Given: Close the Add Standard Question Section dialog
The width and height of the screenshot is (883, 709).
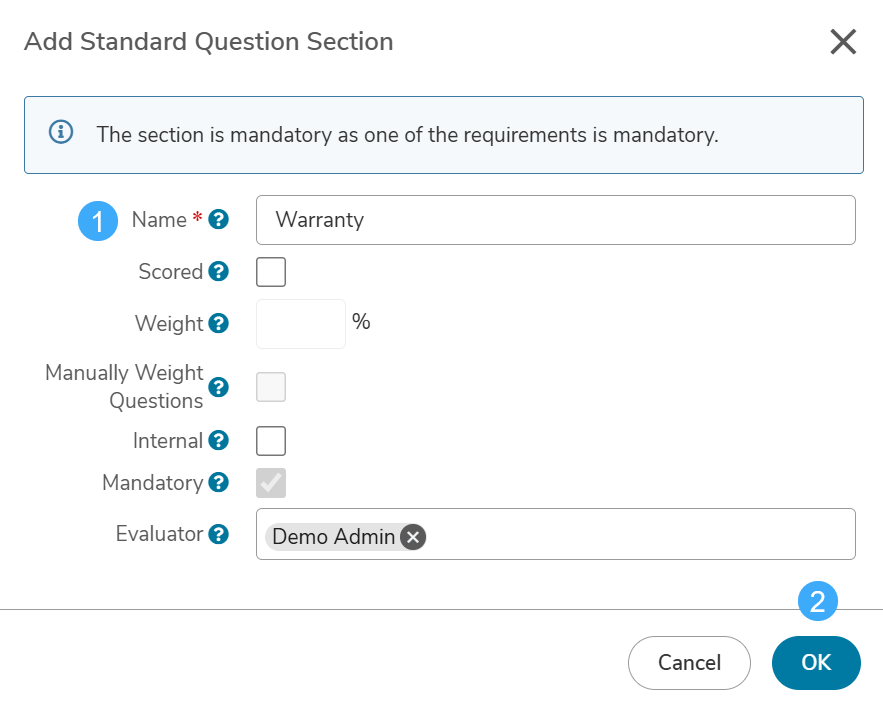Looking at the screenshot, I should 843,42.
